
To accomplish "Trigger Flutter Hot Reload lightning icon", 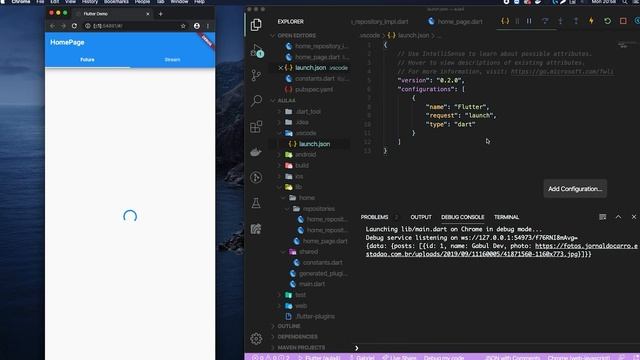I will pyautogui.click(x=591, y=21).
